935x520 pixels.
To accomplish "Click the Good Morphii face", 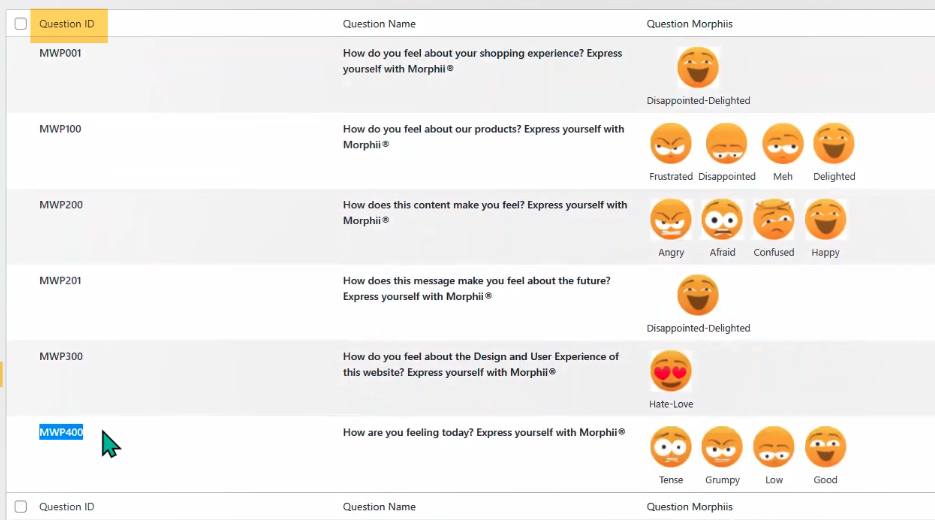I will [x=826, y=447].
